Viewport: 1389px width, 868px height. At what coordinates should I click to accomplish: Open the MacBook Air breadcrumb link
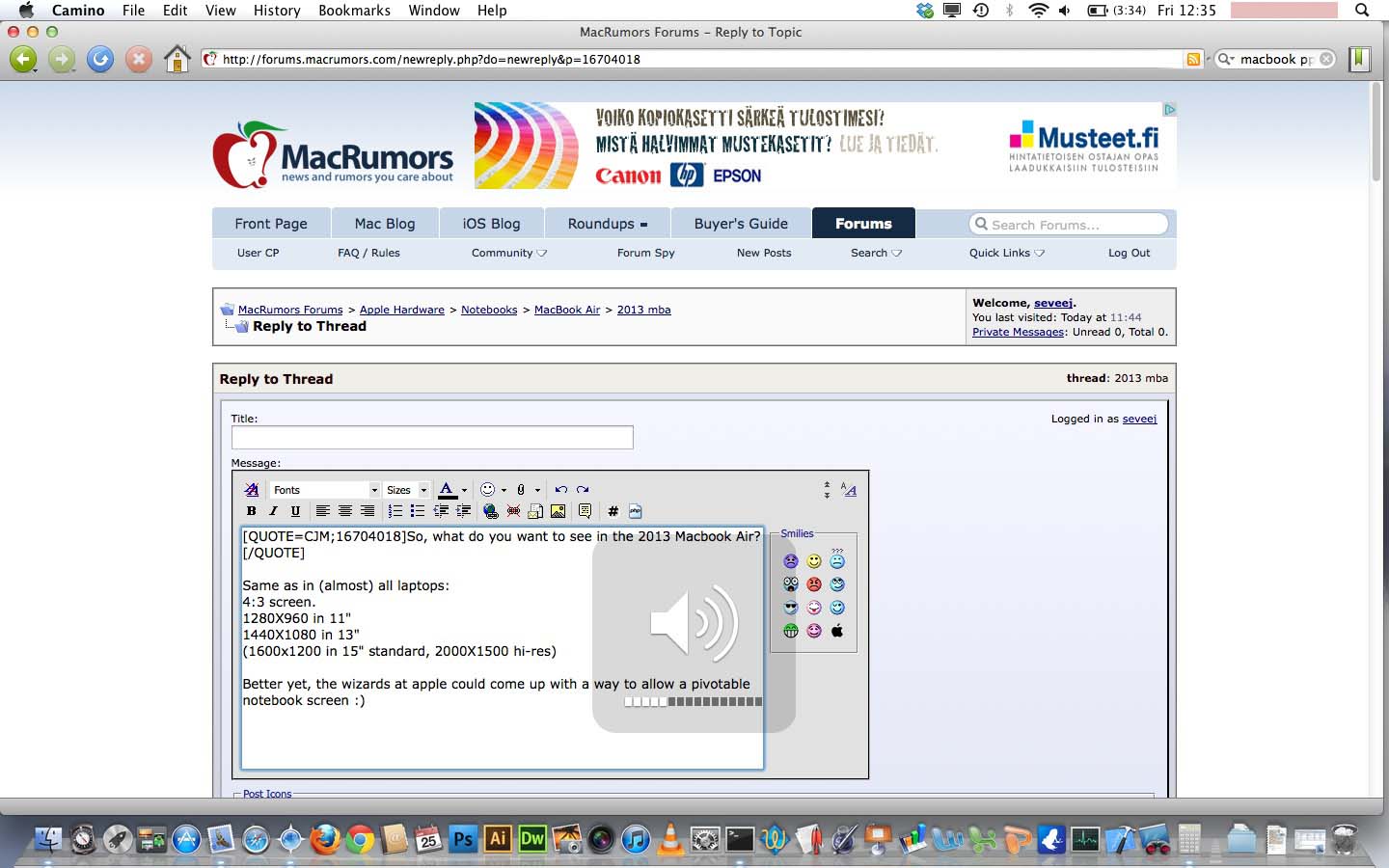click(x=567, y=310)
